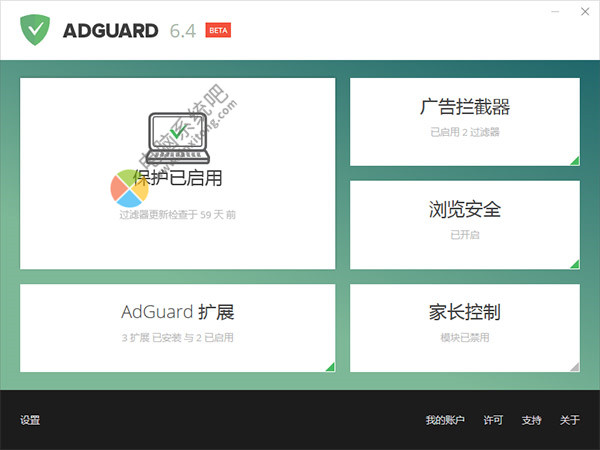Click the red BETA badge
The image size is (600, 450).
point(218,30)
